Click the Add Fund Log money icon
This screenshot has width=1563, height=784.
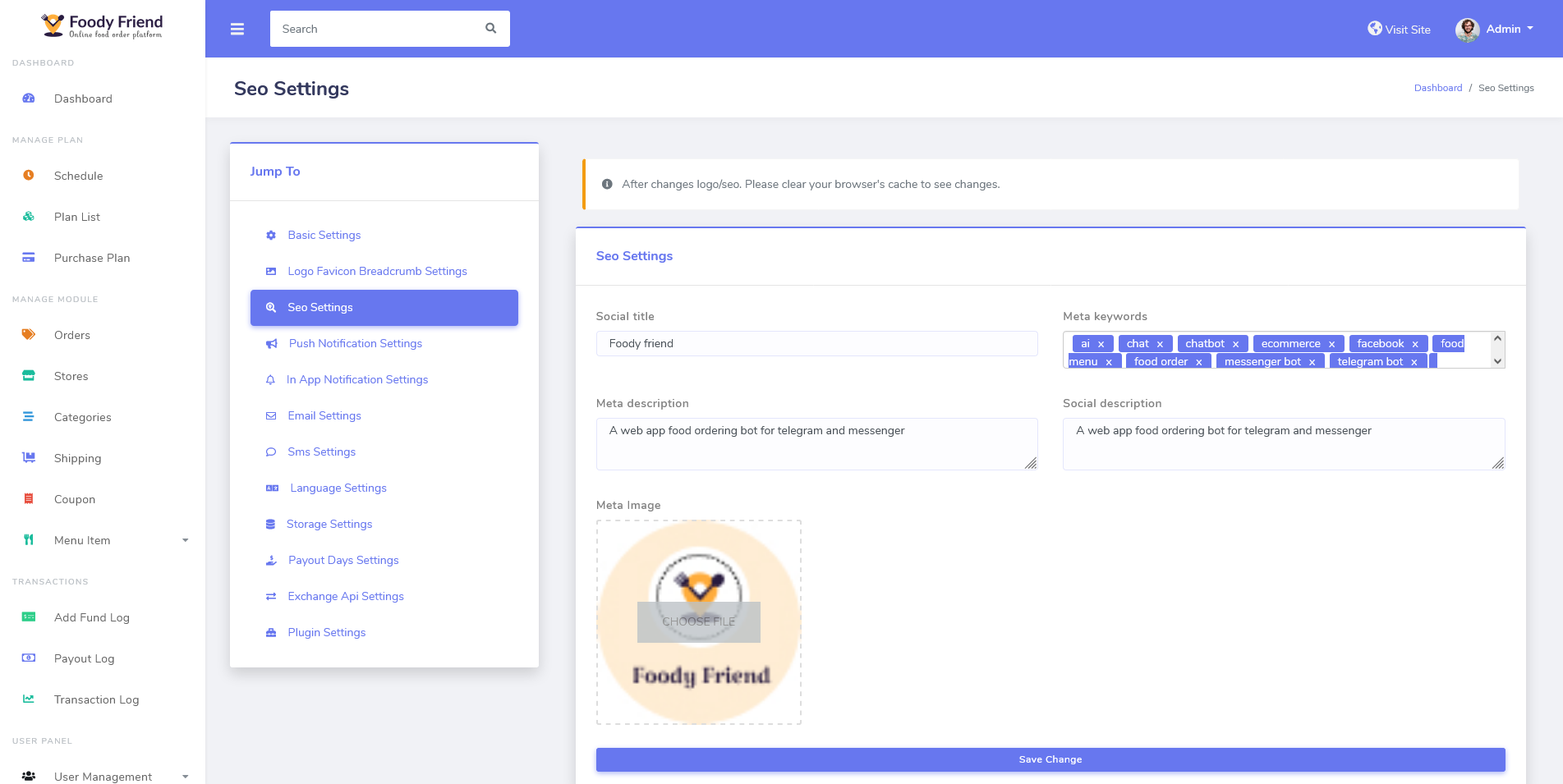coord(29,617)
